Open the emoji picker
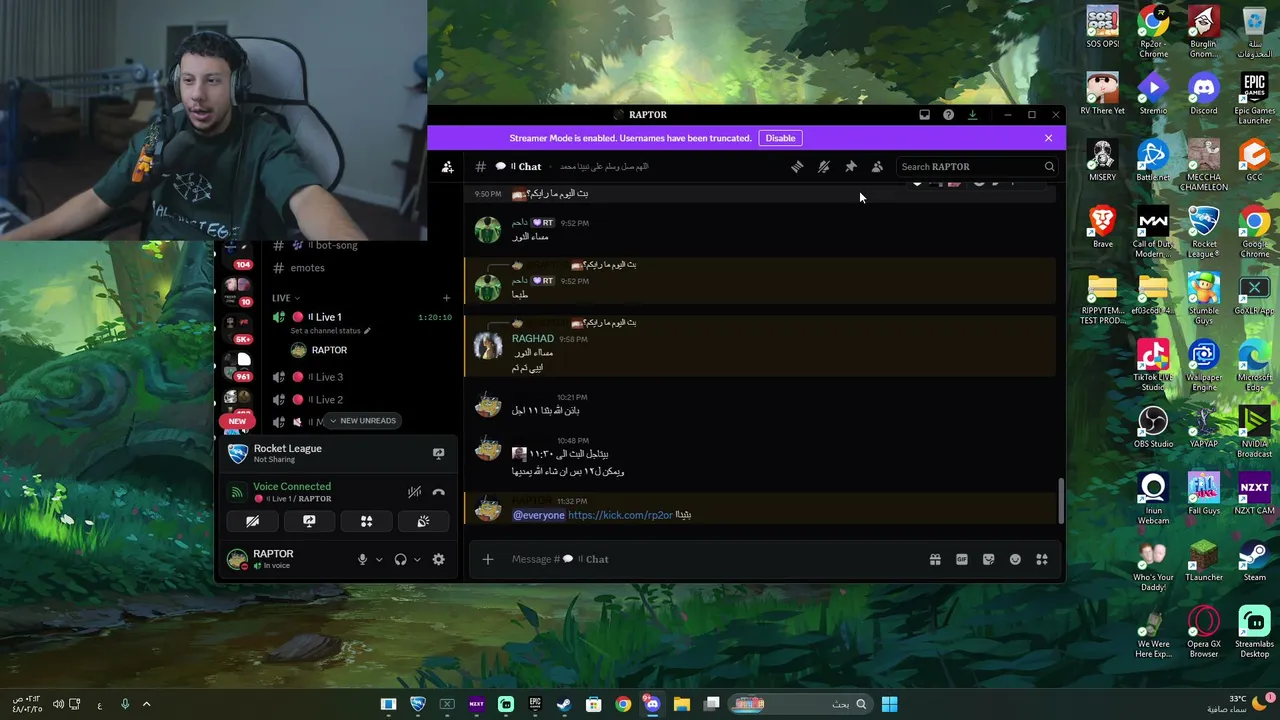 [x=1015, y=560]
